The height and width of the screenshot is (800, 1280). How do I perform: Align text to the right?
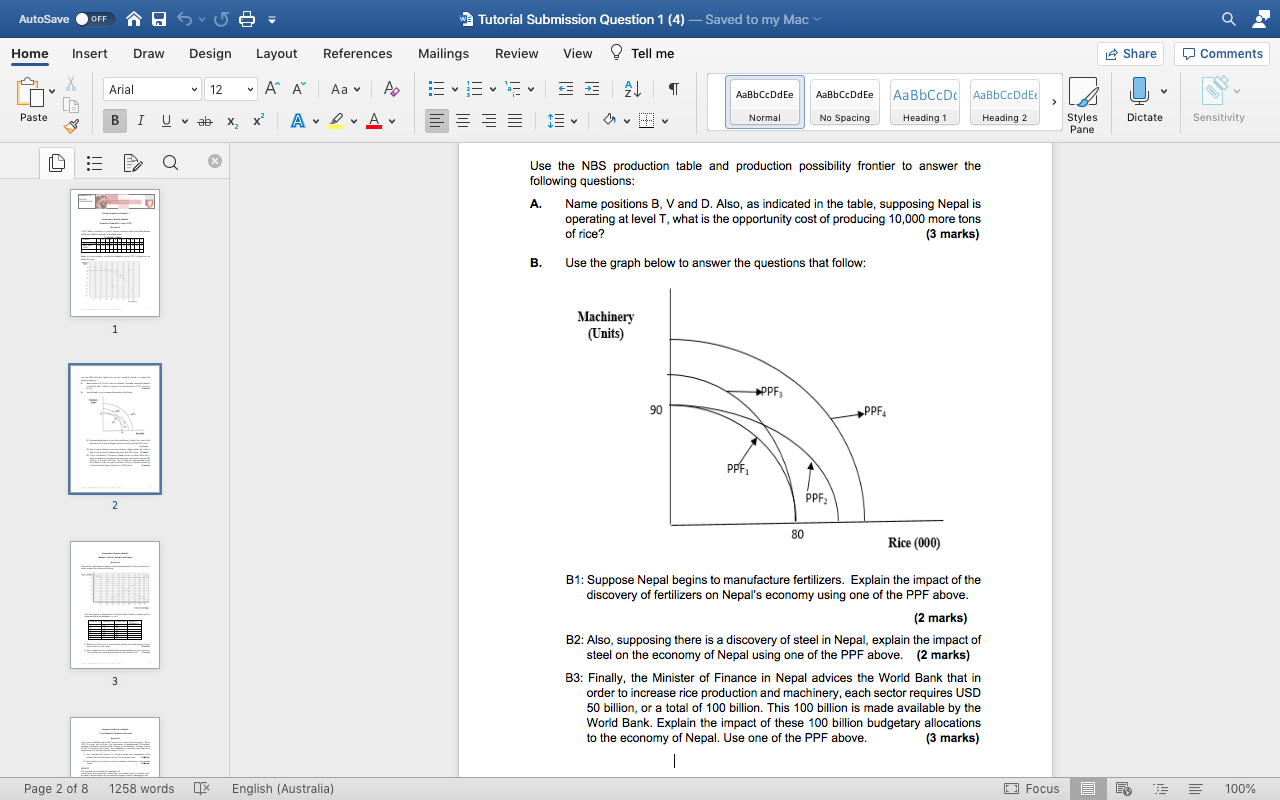pos(489,121)
